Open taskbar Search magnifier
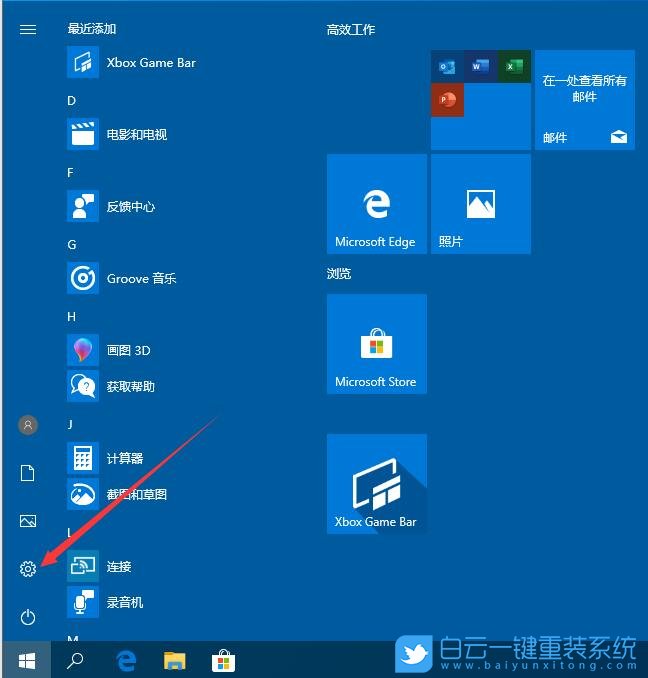The image size is (648, 678). tap(75, 660)
